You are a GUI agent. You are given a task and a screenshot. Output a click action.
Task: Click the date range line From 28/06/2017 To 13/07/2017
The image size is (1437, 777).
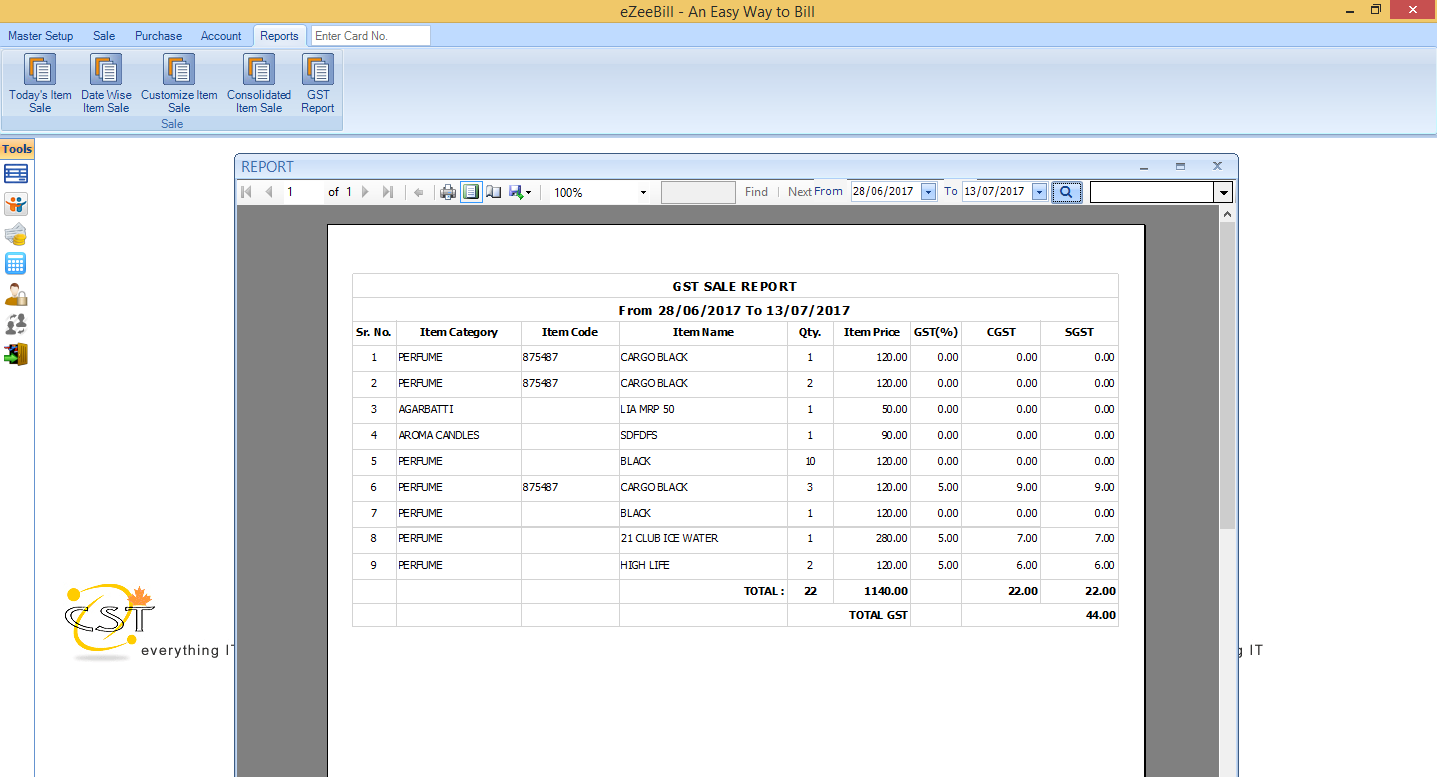pyautogui.click(x=735, y=310)
